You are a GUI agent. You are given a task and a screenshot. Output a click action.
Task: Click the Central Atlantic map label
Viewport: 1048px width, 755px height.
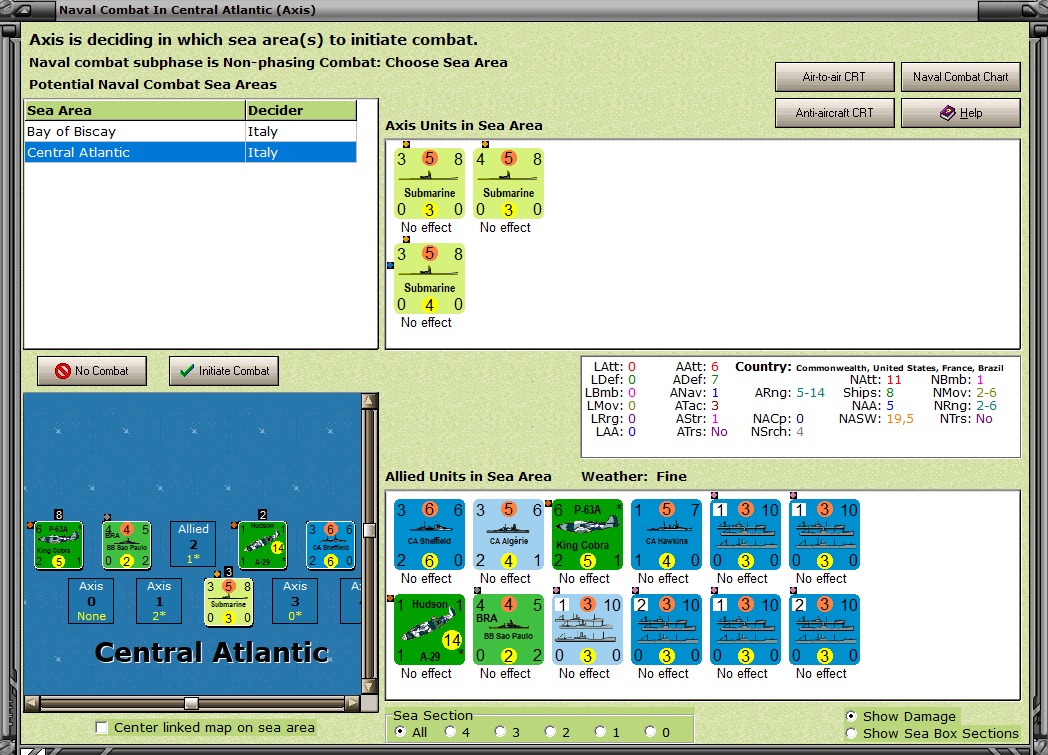click(211, 653)
